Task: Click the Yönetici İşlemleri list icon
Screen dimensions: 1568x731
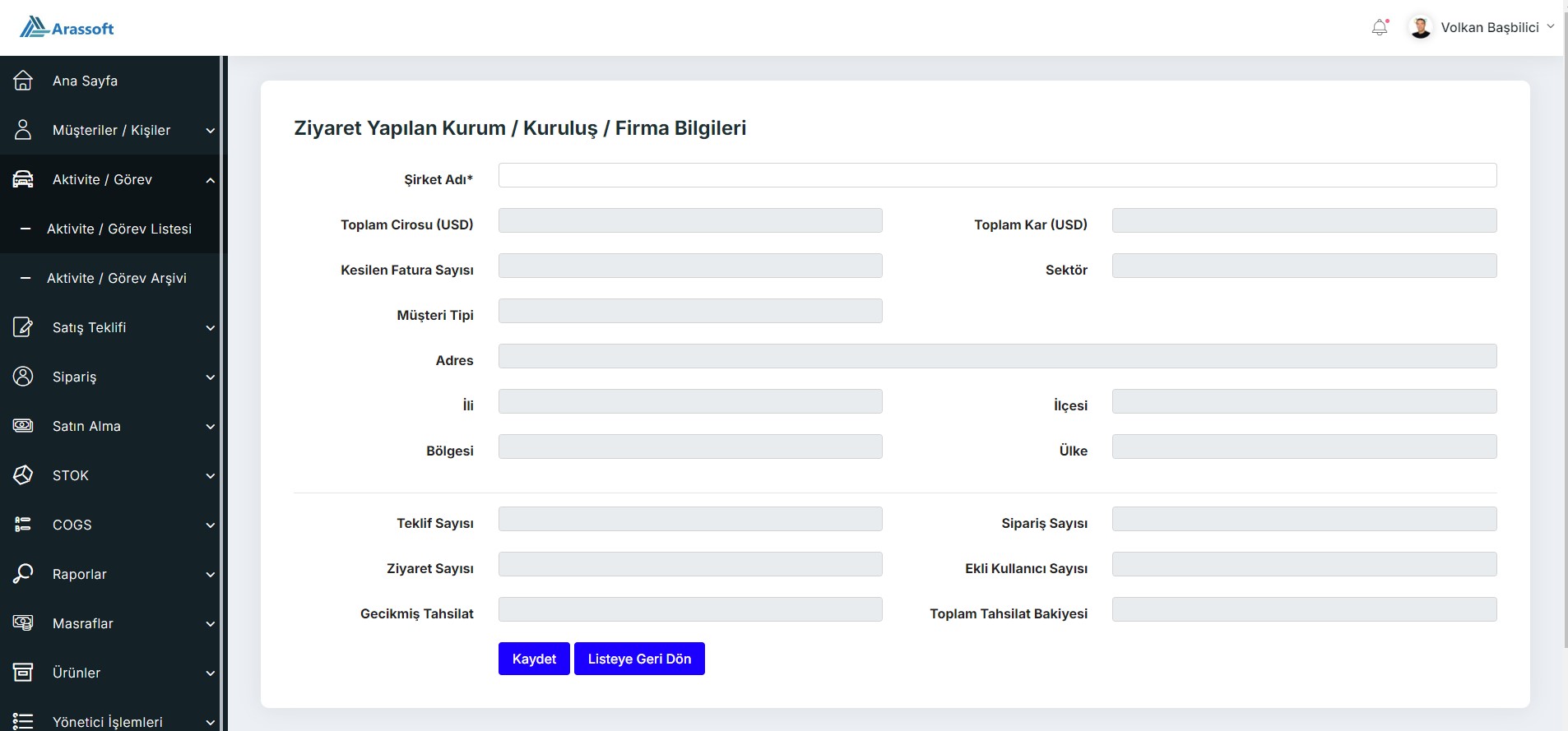Action: click(23, 721)
